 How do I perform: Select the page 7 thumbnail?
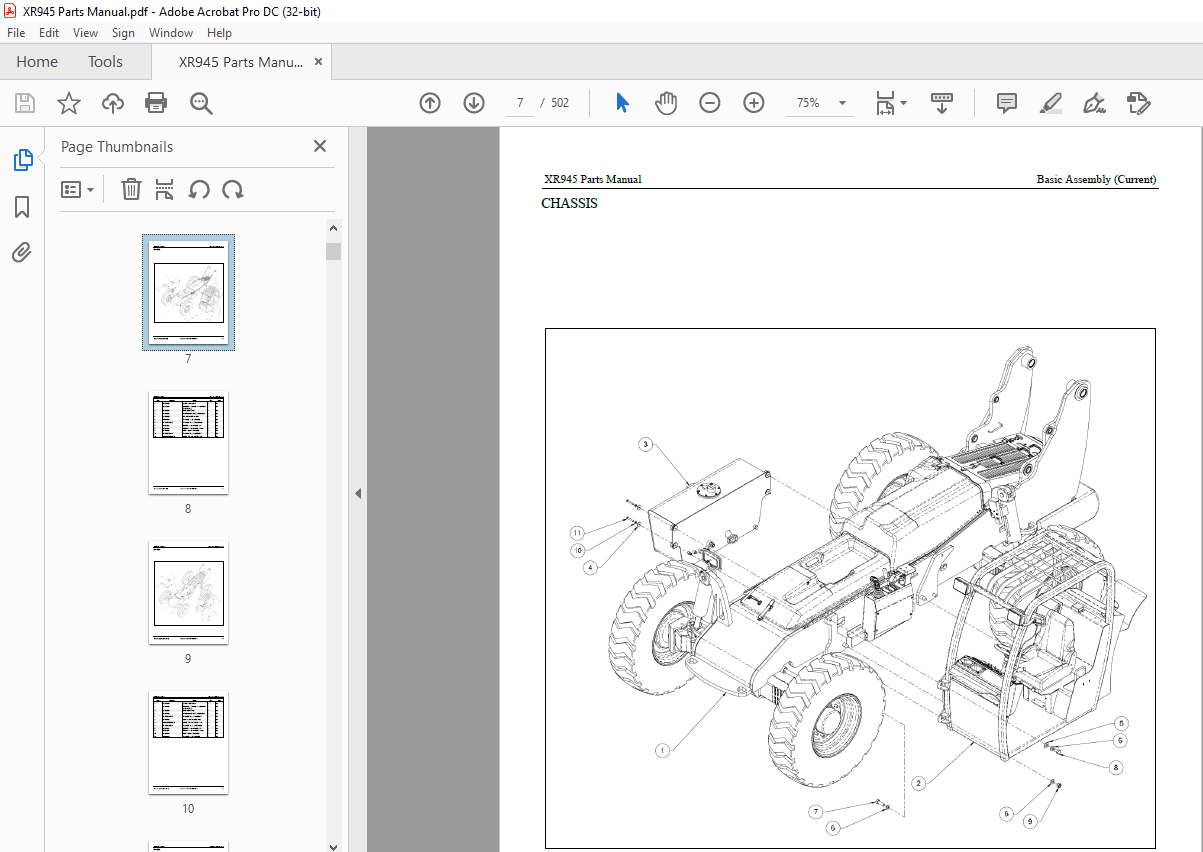[188, 292]
